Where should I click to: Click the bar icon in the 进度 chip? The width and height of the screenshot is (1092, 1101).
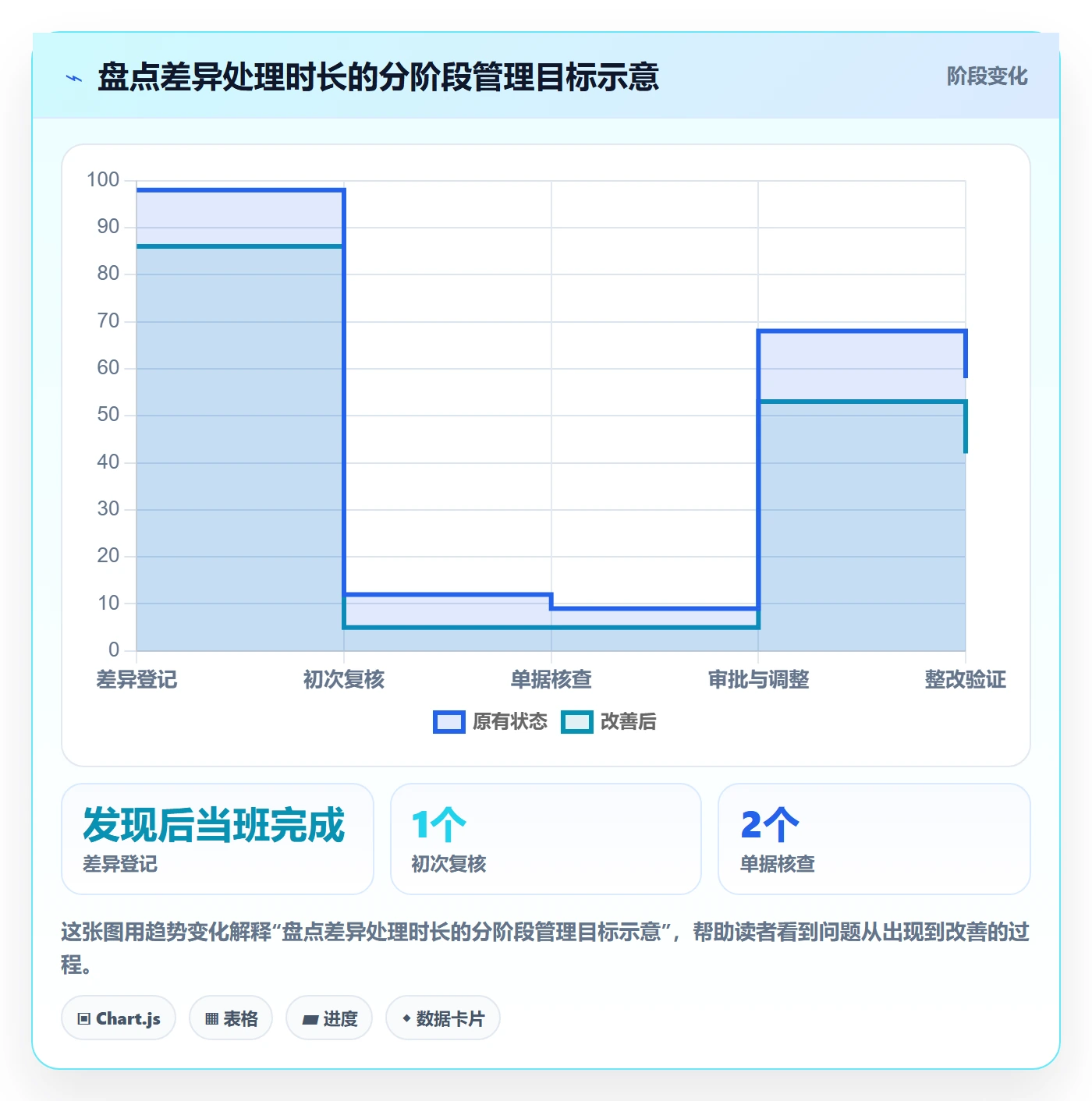pyautogui.click(x=310, y=1019)
